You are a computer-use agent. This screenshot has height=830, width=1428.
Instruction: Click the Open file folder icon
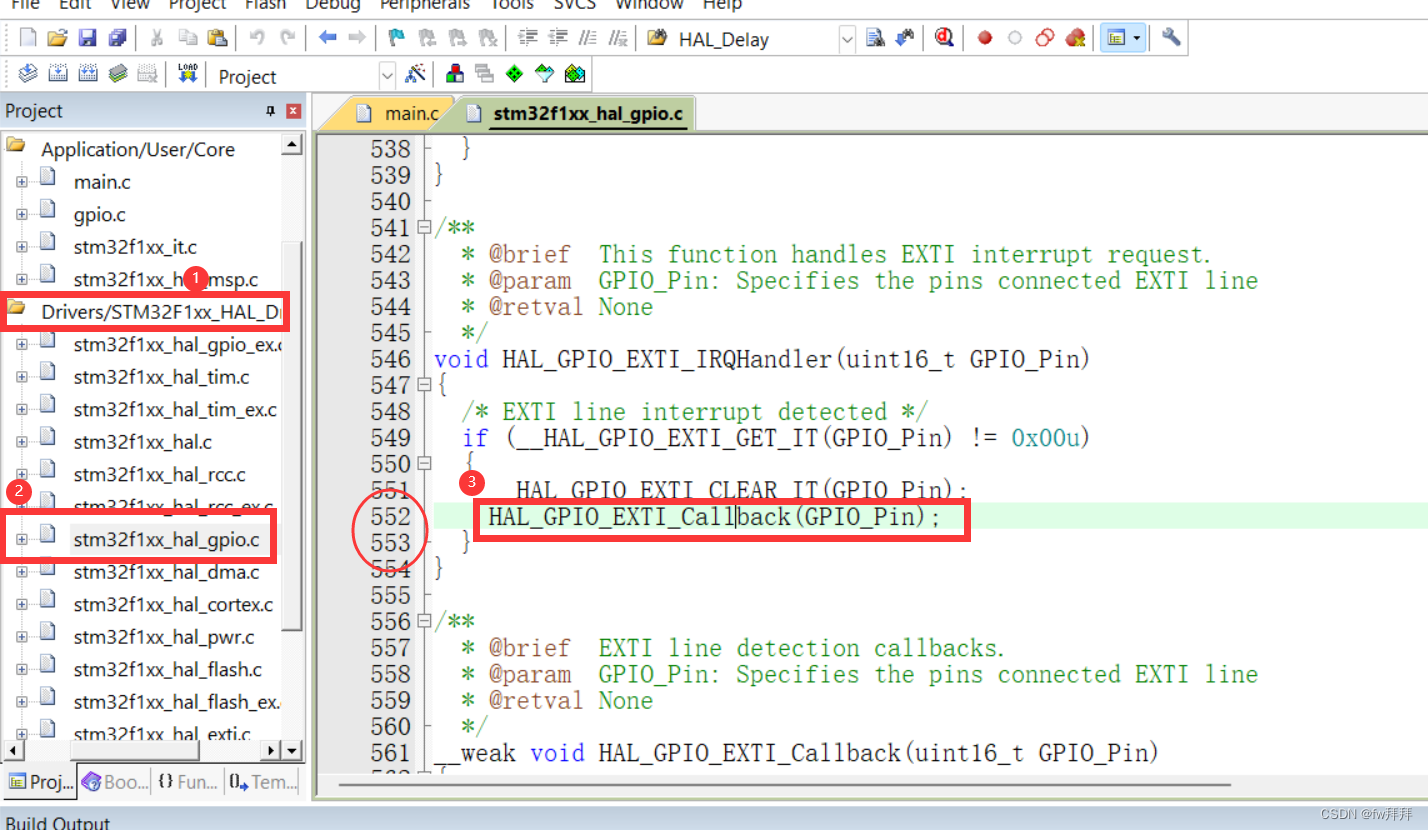[x=57, y=38]
